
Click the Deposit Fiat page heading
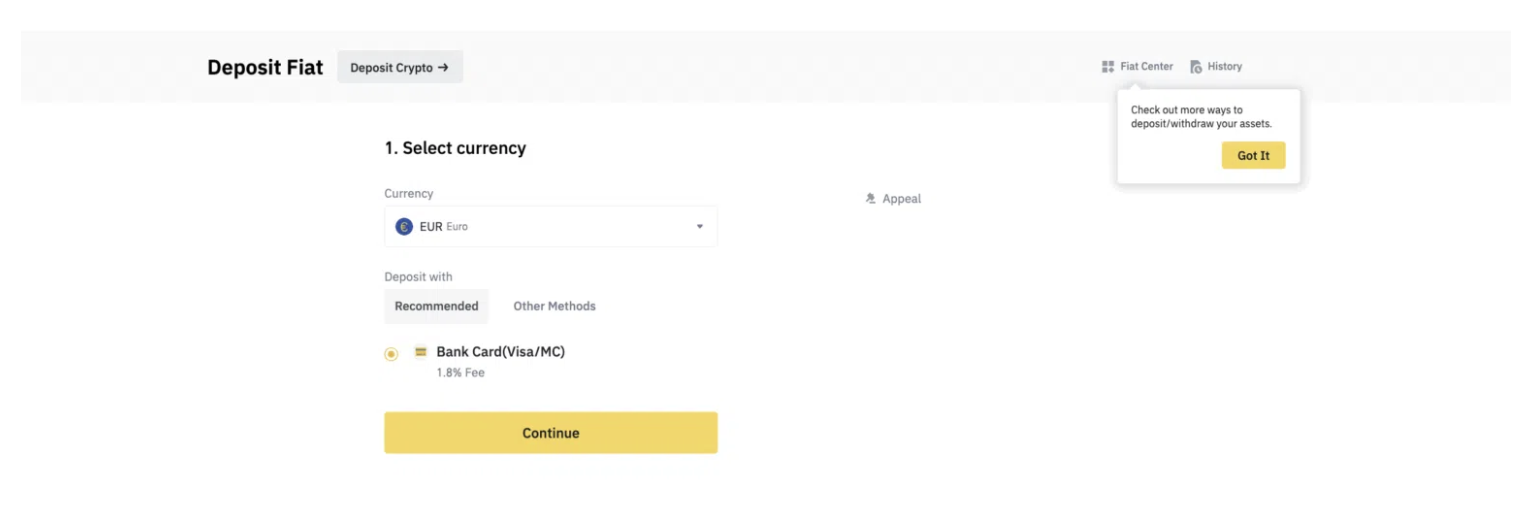pos(265,68)
